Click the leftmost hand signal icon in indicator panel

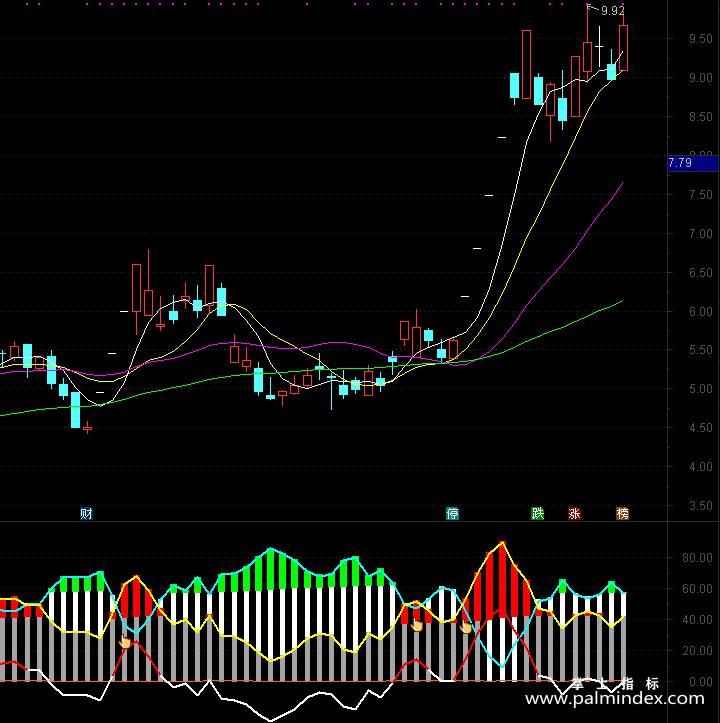click(x=125, y=641)
